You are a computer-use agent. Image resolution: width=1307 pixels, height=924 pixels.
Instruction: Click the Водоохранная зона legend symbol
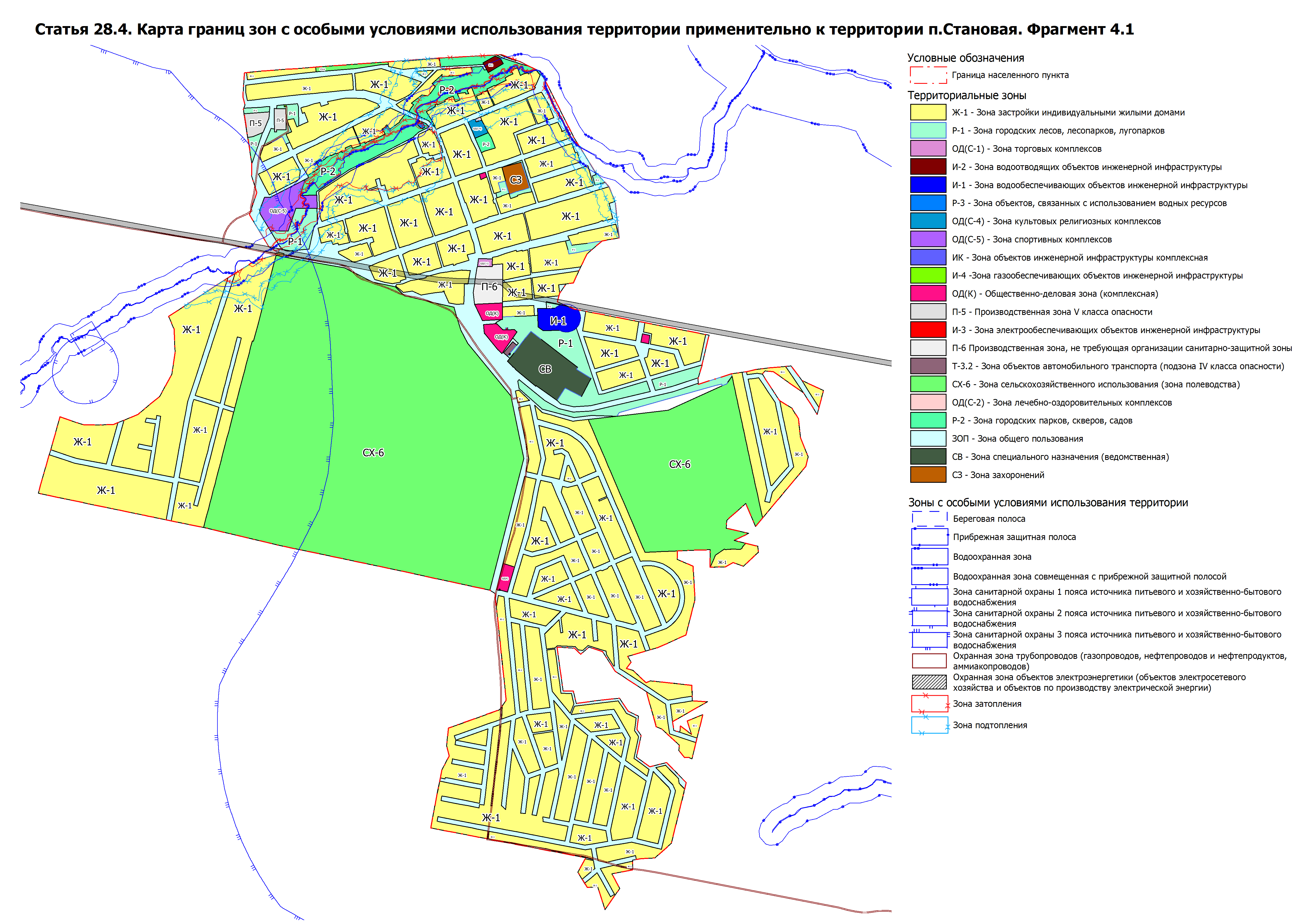click(929, 556)
